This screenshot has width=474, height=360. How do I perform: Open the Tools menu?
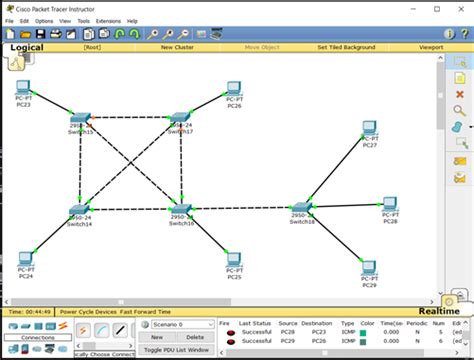point(83,21)
